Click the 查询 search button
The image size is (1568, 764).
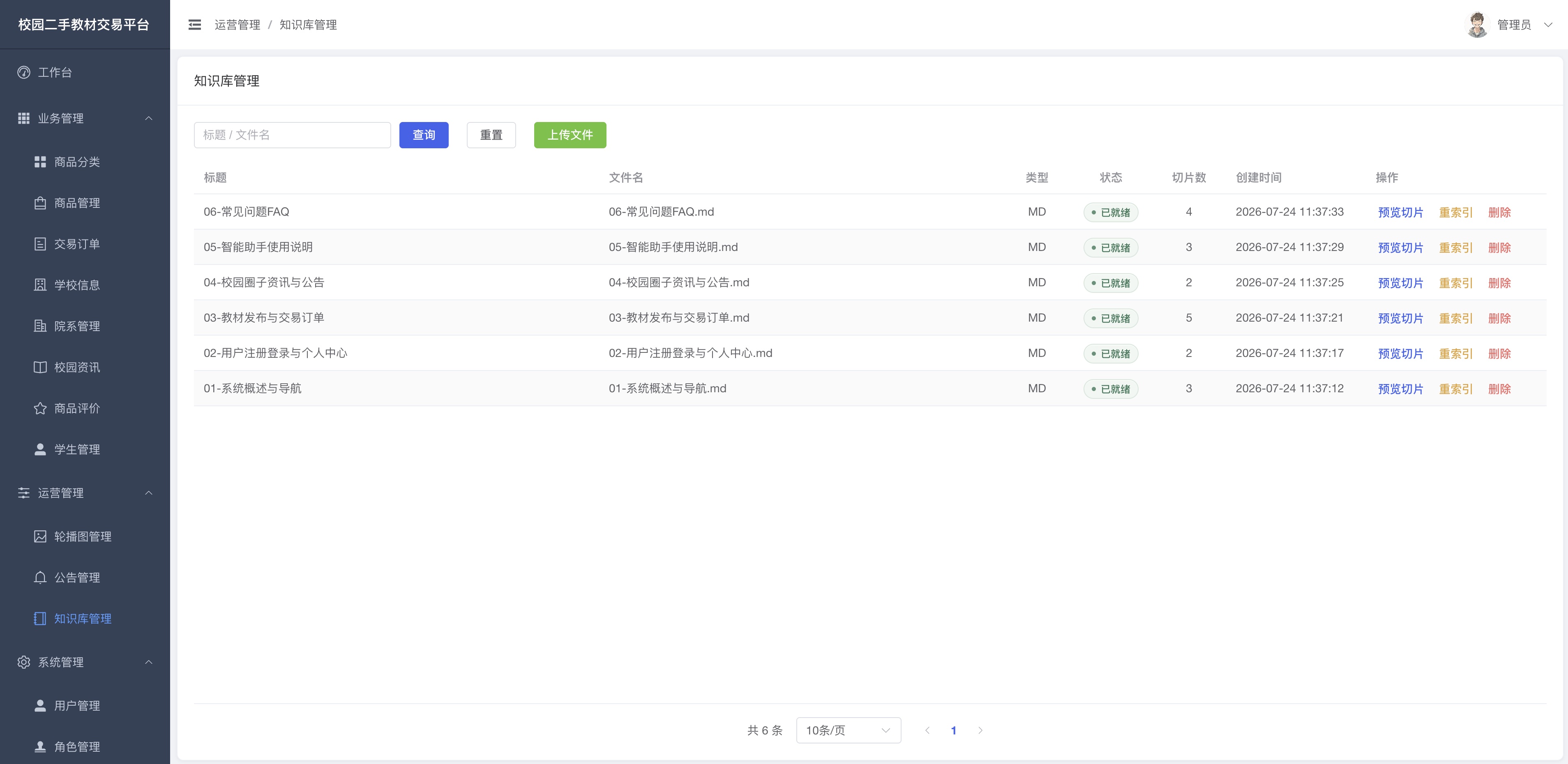click(424, 135)
